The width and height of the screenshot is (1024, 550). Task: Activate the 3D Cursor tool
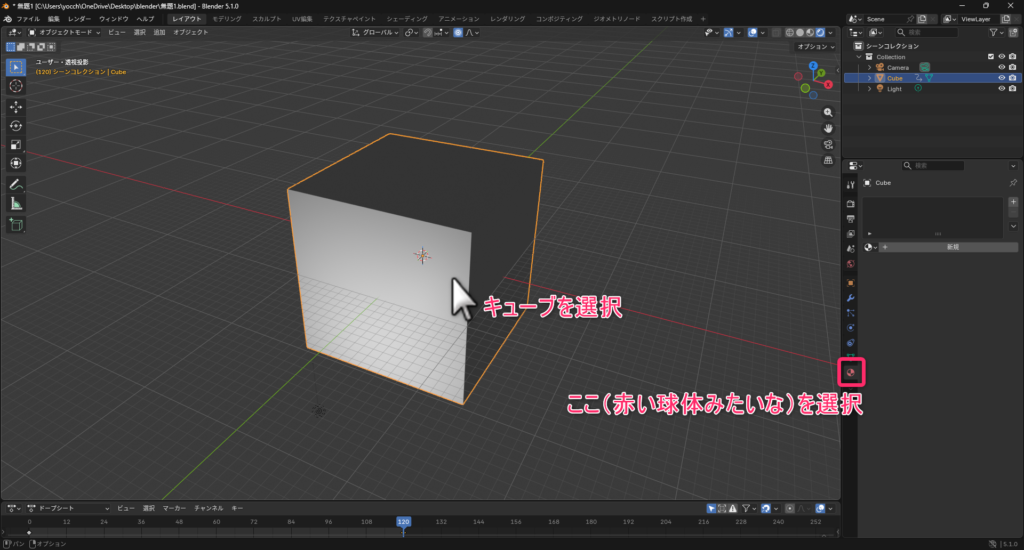point(16,86)
